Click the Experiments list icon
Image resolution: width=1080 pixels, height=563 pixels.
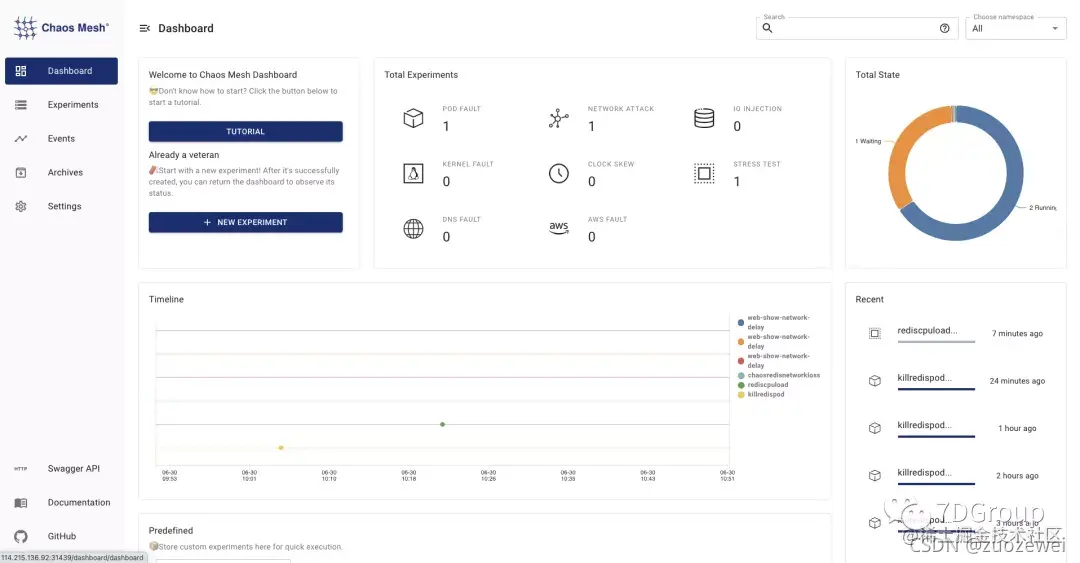[x=21, y=105]
